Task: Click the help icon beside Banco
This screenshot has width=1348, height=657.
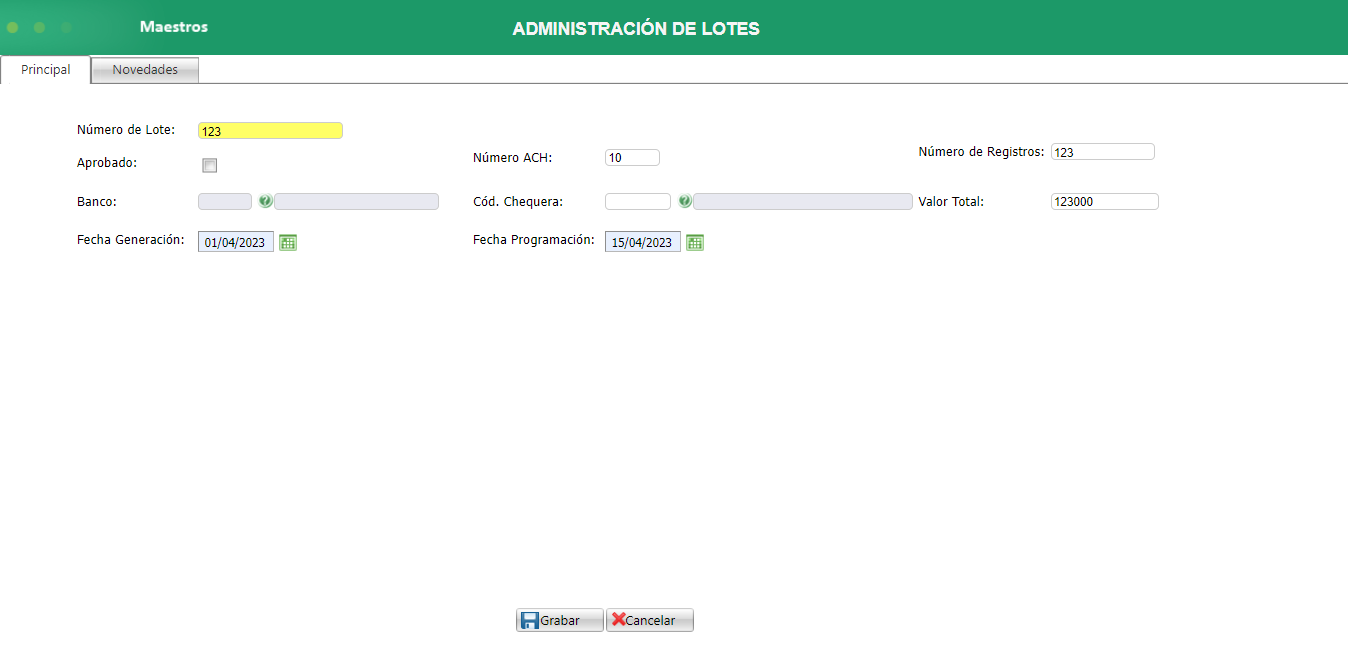Action: pos(265,200)
